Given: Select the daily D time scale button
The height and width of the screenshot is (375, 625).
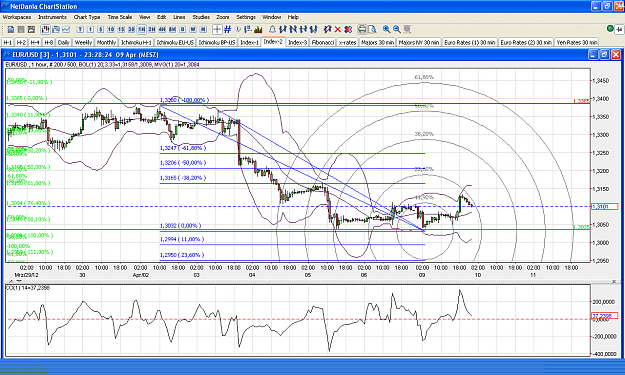Looking at the screenshot, I should [183, 29].
